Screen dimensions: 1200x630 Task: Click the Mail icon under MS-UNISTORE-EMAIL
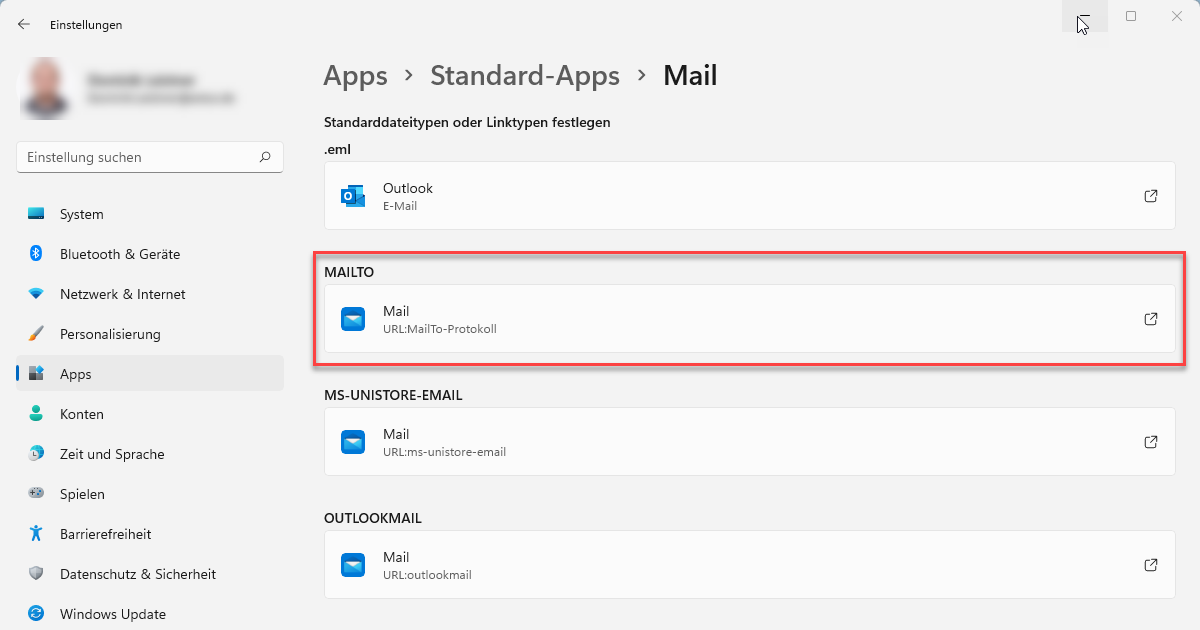tap(353, 442)
